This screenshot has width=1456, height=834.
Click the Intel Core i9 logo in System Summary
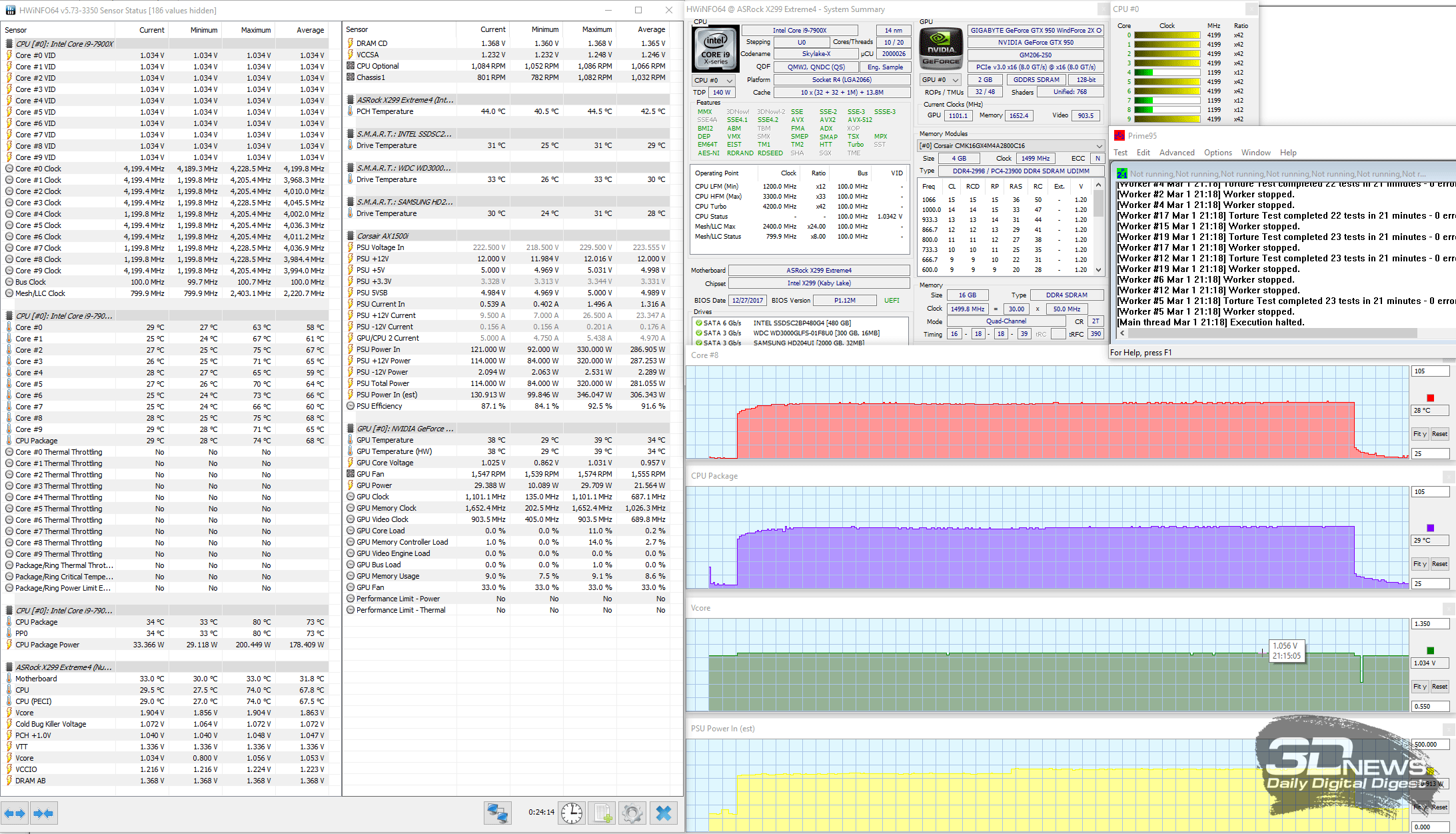pos(716,48)
